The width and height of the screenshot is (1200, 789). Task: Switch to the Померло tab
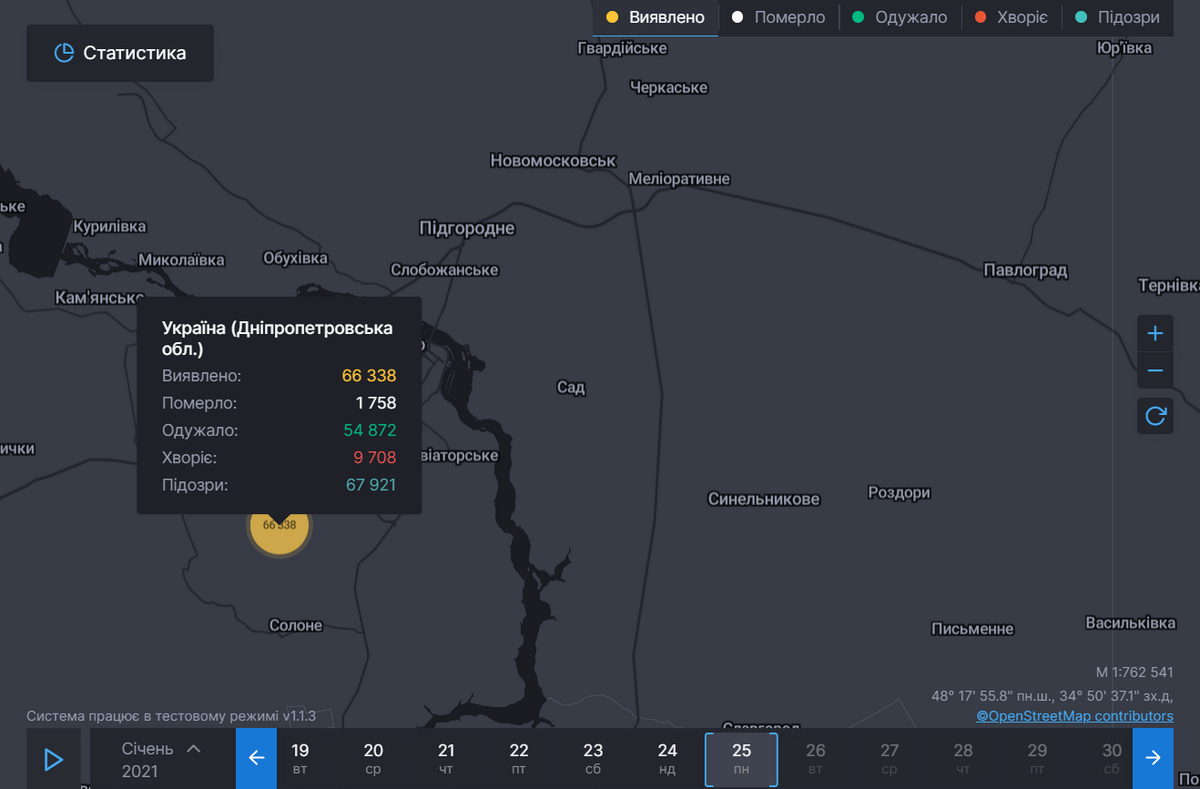779,18
